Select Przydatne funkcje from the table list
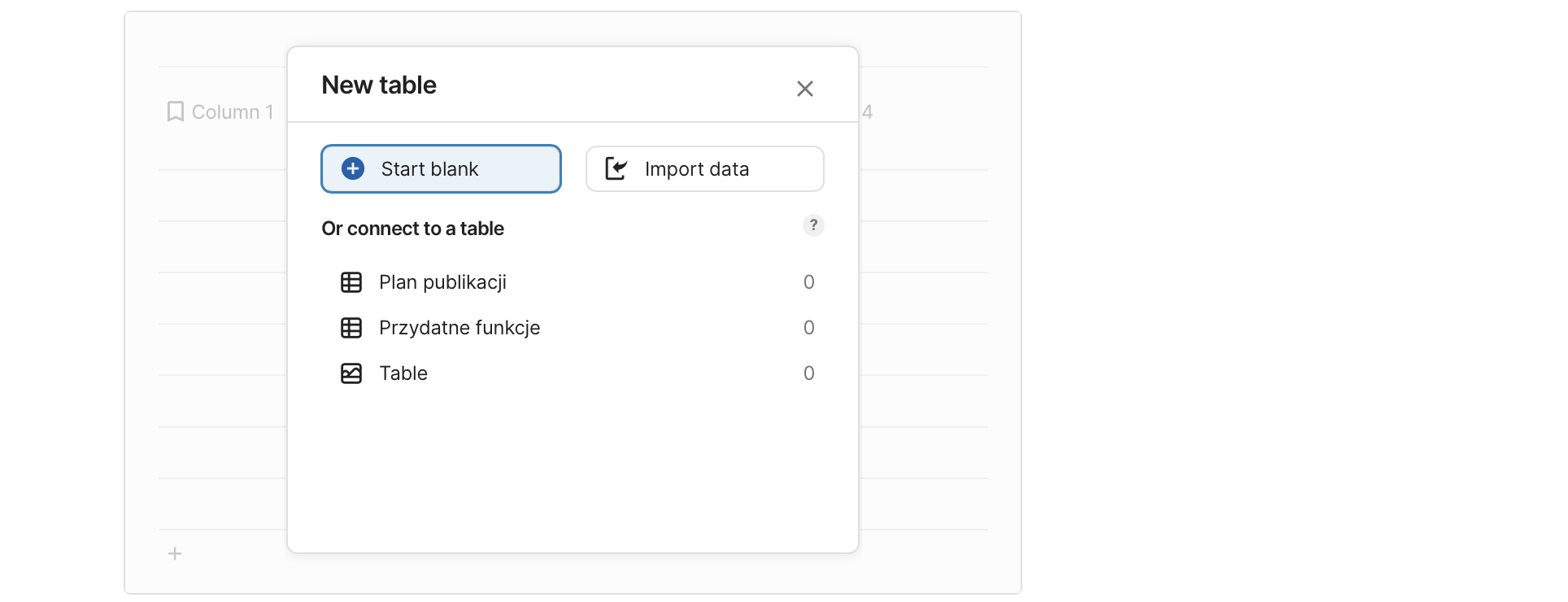Screen dimensions: 1568x602 460,328
